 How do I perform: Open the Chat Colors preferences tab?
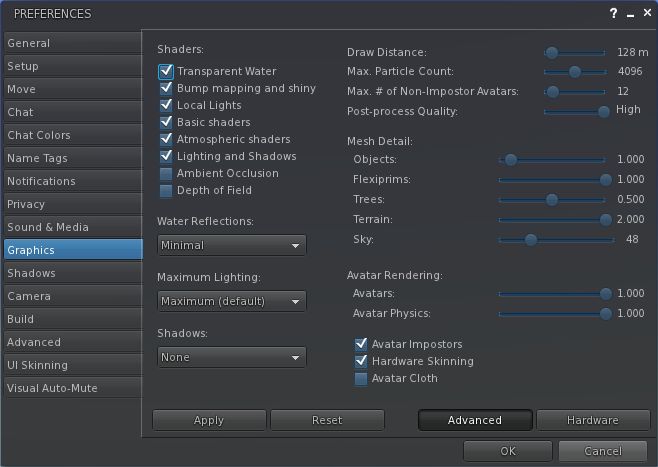pos(72,135)
